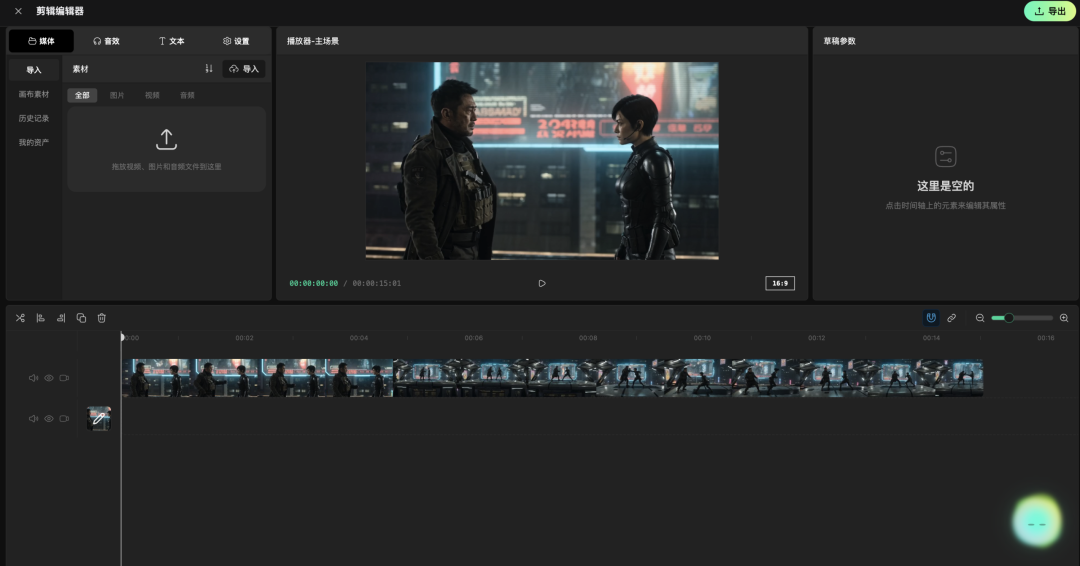This screenshot has width=1080, height=566.
Task: Toggle the clip linking chain icon
Action: point(951,318)
